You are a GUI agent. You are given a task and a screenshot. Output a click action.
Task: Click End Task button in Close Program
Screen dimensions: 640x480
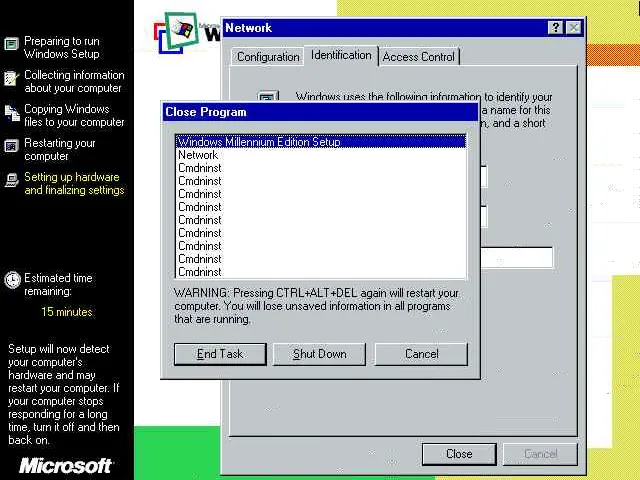(220, 354)
